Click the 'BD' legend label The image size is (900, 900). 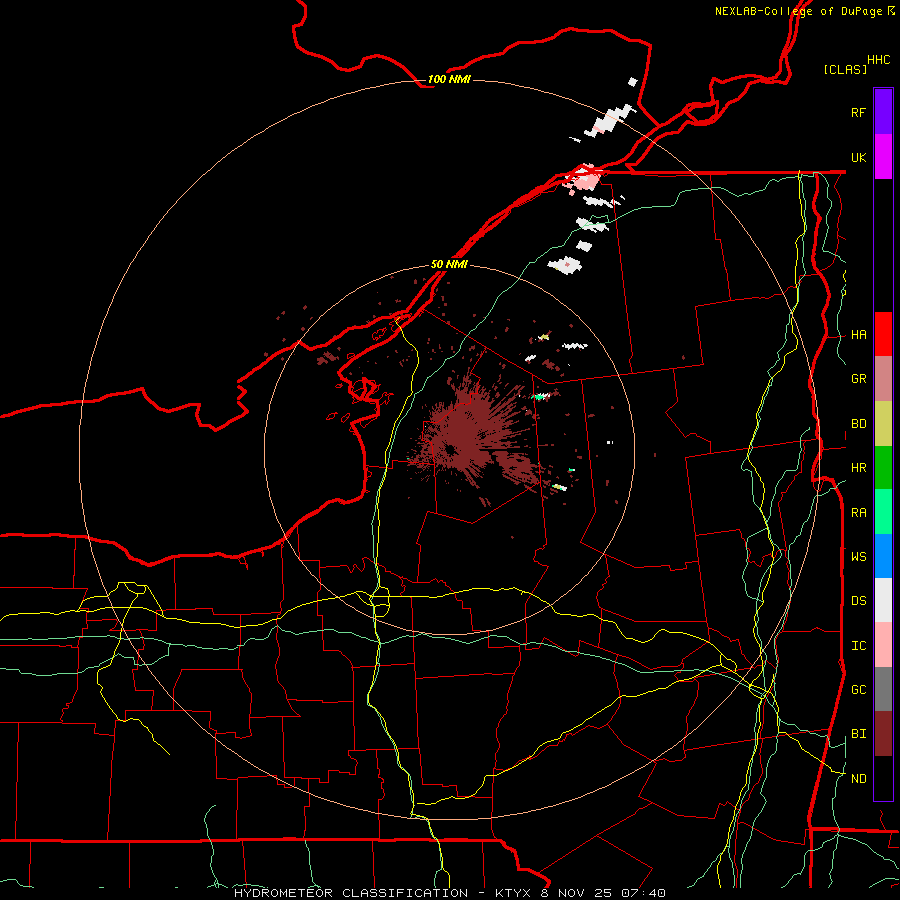click(x=858, y=424)
